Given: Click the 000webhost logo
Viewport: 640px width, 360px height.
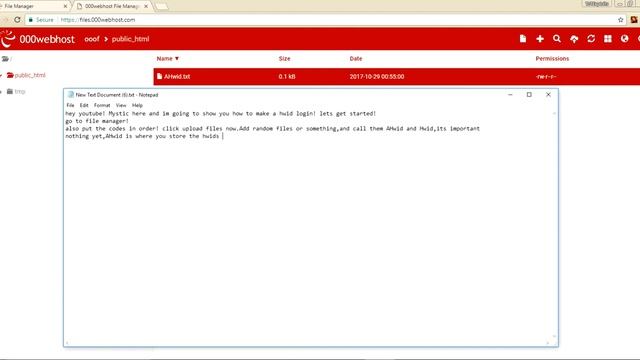Looking at the screenshot, I should click(x=38, y=39).
